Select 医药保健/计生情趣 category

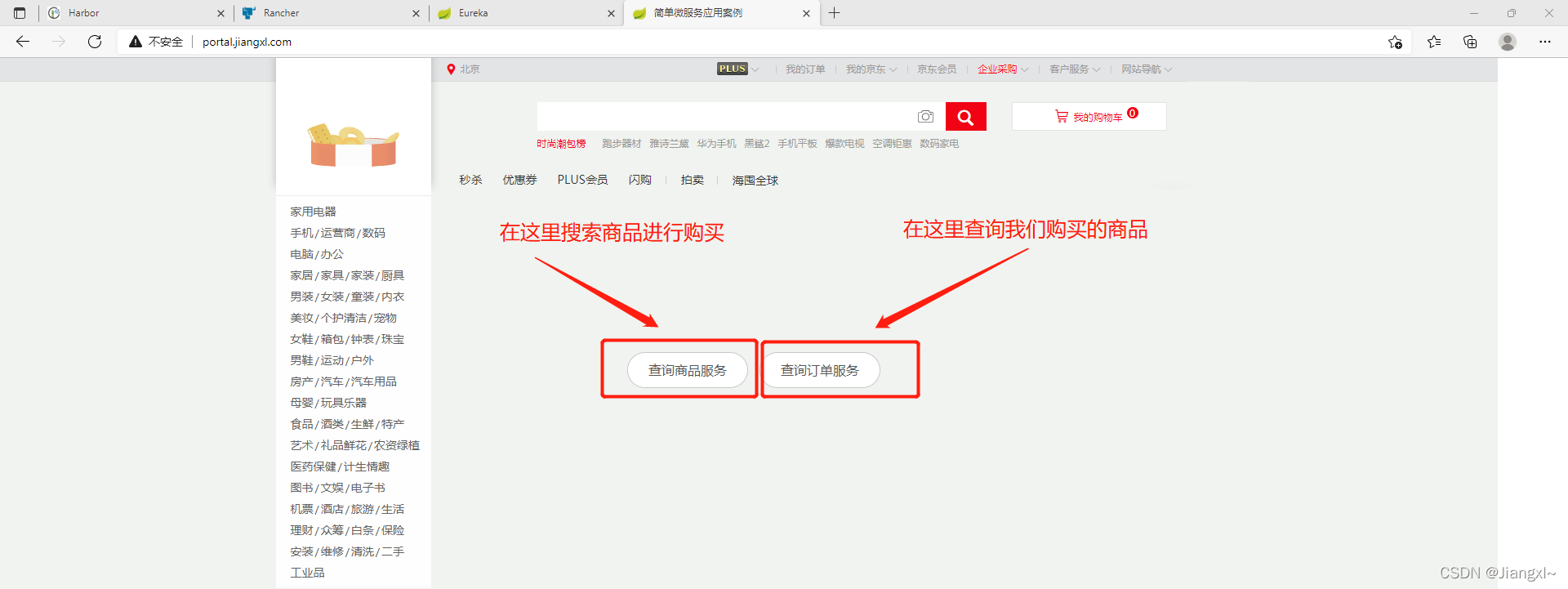click(x=340, y=466)
